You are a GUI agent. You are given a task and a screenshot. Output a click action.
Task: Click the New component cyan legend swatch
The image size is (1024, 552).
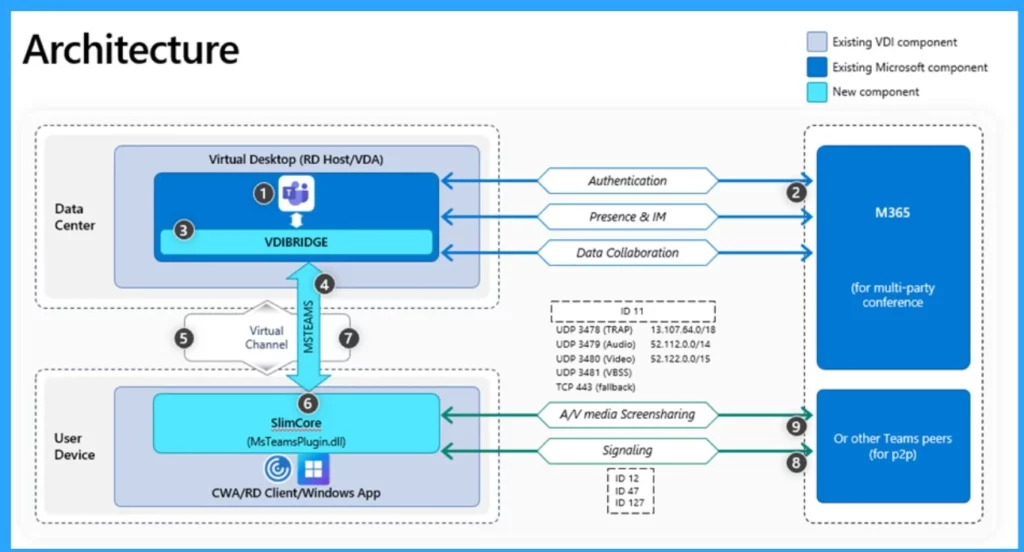pos(816,92)
